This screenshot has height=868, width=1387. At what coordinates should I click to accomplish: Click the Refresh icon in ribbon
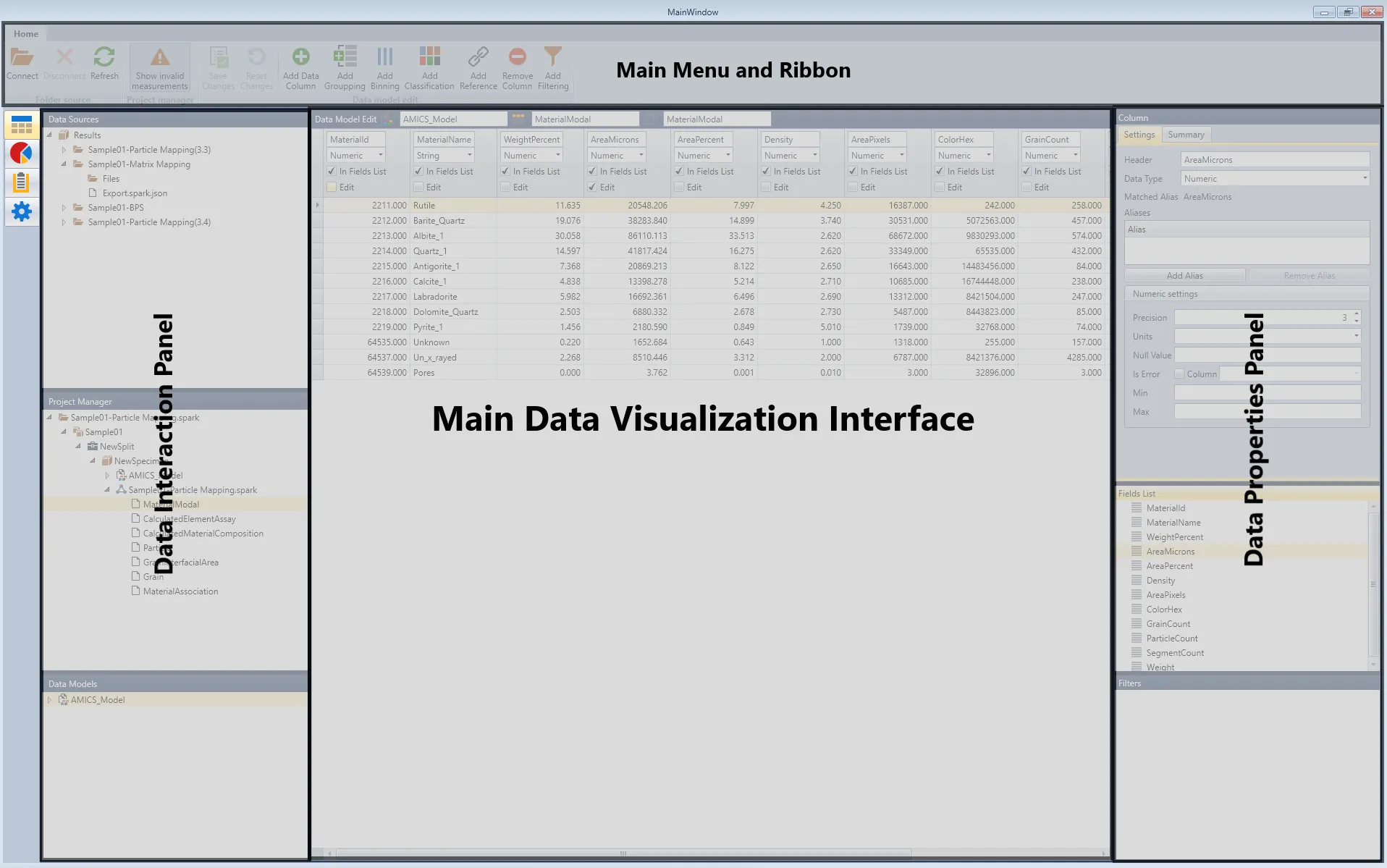[x=104, y=57]
